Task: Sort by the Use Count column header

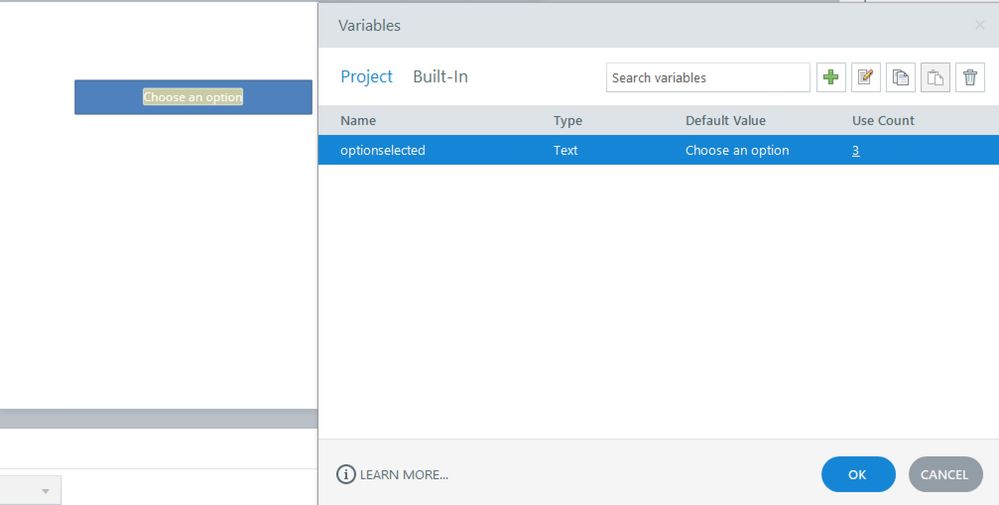Action: point(883,120)
